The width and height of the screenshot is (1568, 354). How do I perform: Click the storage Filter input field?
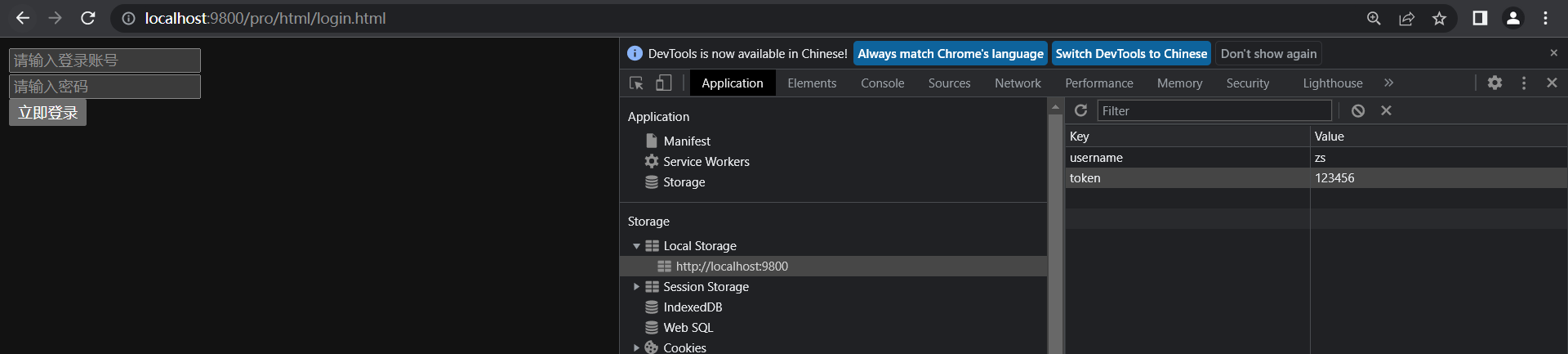point(1213,110)
